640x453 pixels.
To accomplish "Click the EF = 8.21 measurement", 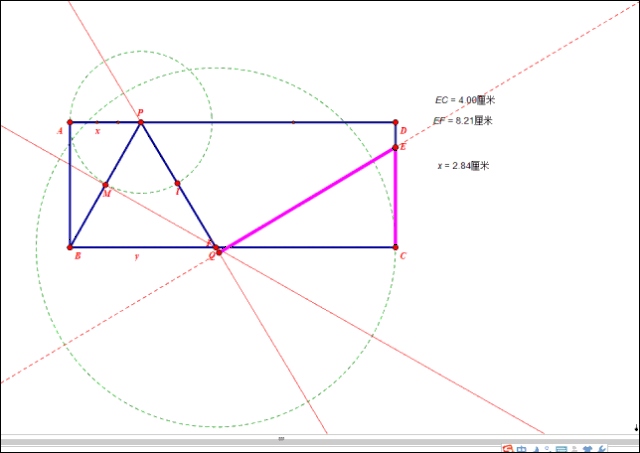I will (x=463, y=121).
